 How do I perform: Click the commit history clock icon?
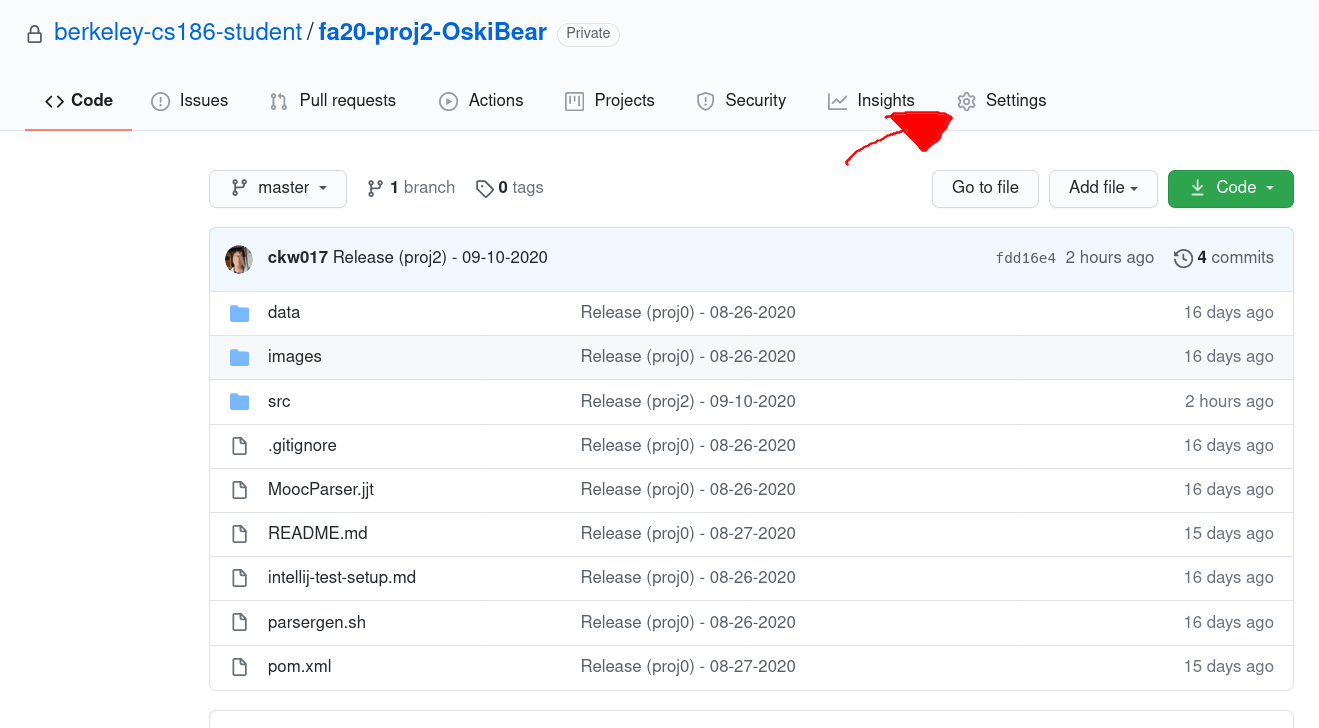click(1183, 258)
